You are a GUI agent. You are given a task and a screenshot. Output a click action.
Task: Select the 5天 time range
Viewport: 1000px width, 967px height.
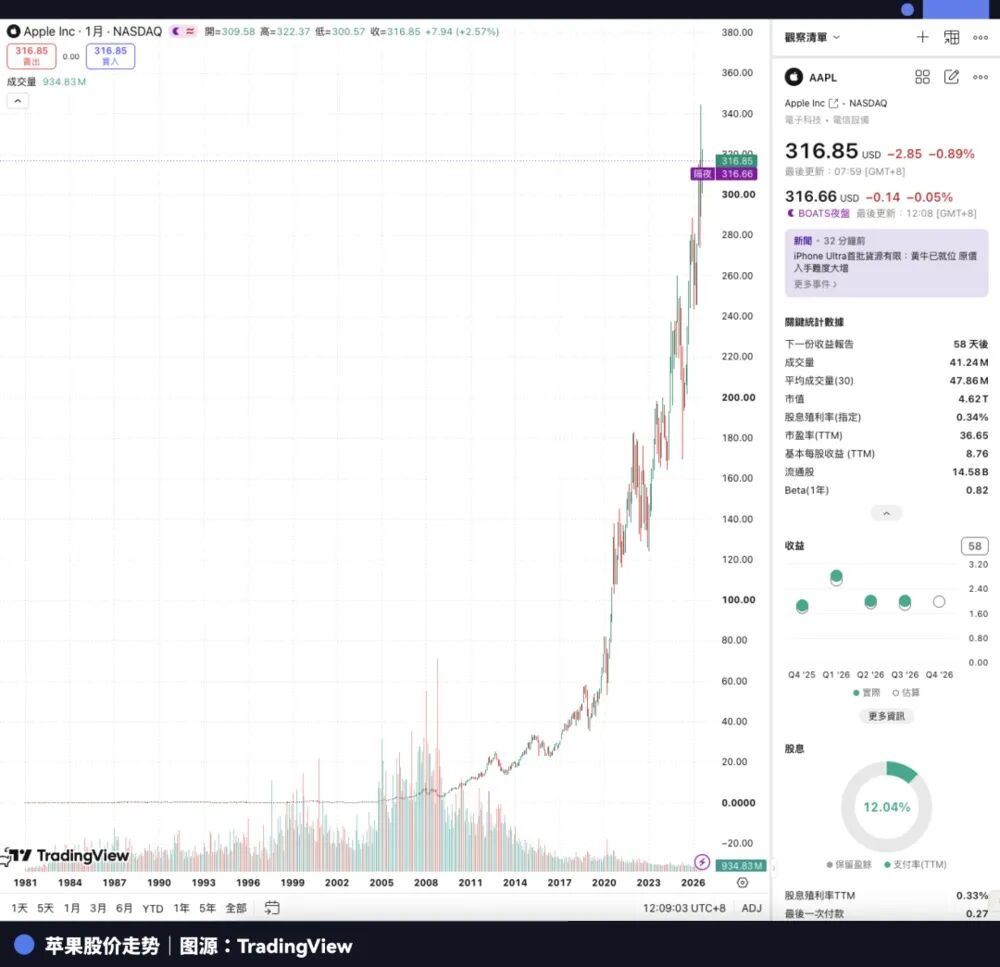(x=45, y=908)
